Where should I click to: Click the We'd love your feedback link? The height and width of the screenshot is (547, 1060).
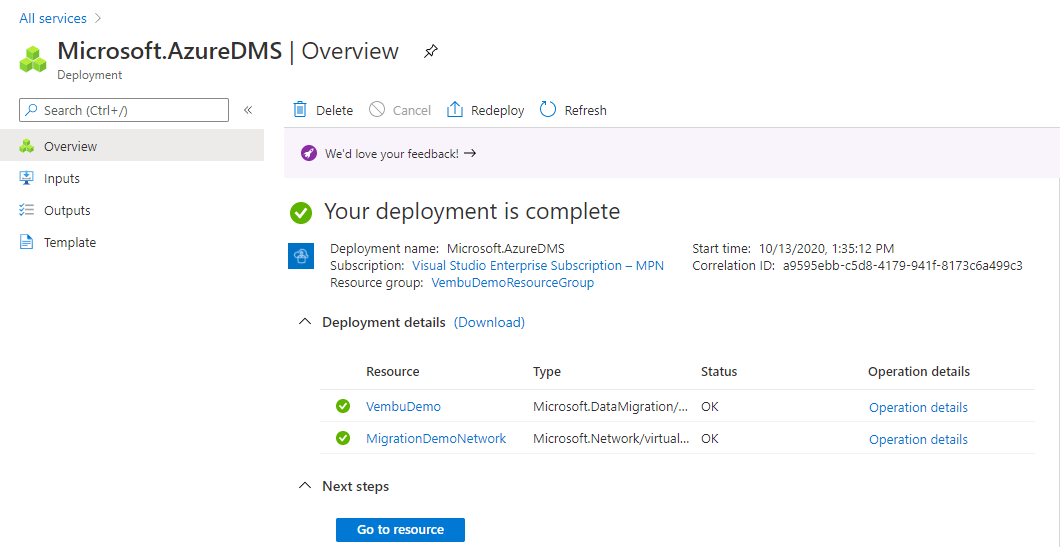401,153
